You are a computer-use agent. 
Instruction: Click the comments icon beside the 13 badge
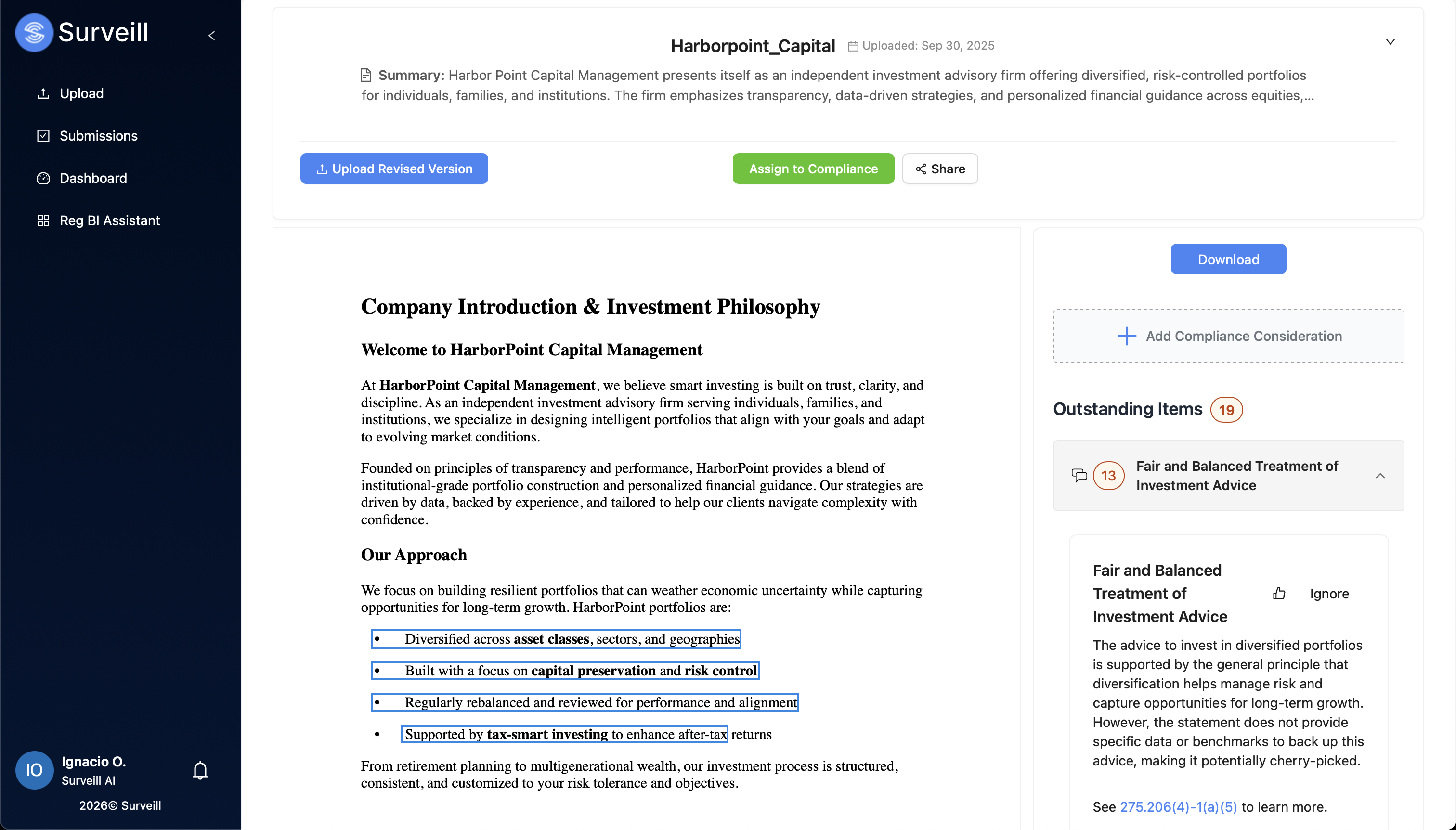pyautogui.click(x=1079, y=476)
